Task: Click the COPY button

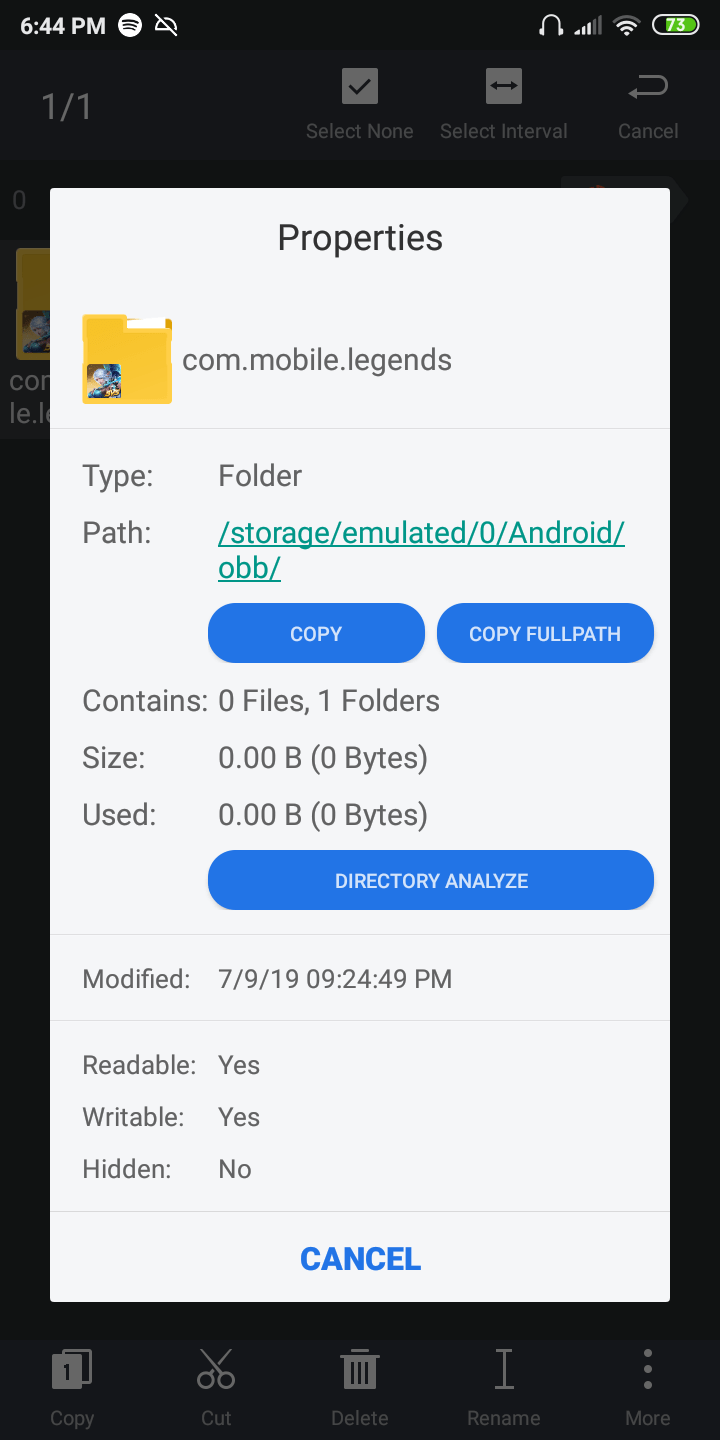Action: coord(316,633)
